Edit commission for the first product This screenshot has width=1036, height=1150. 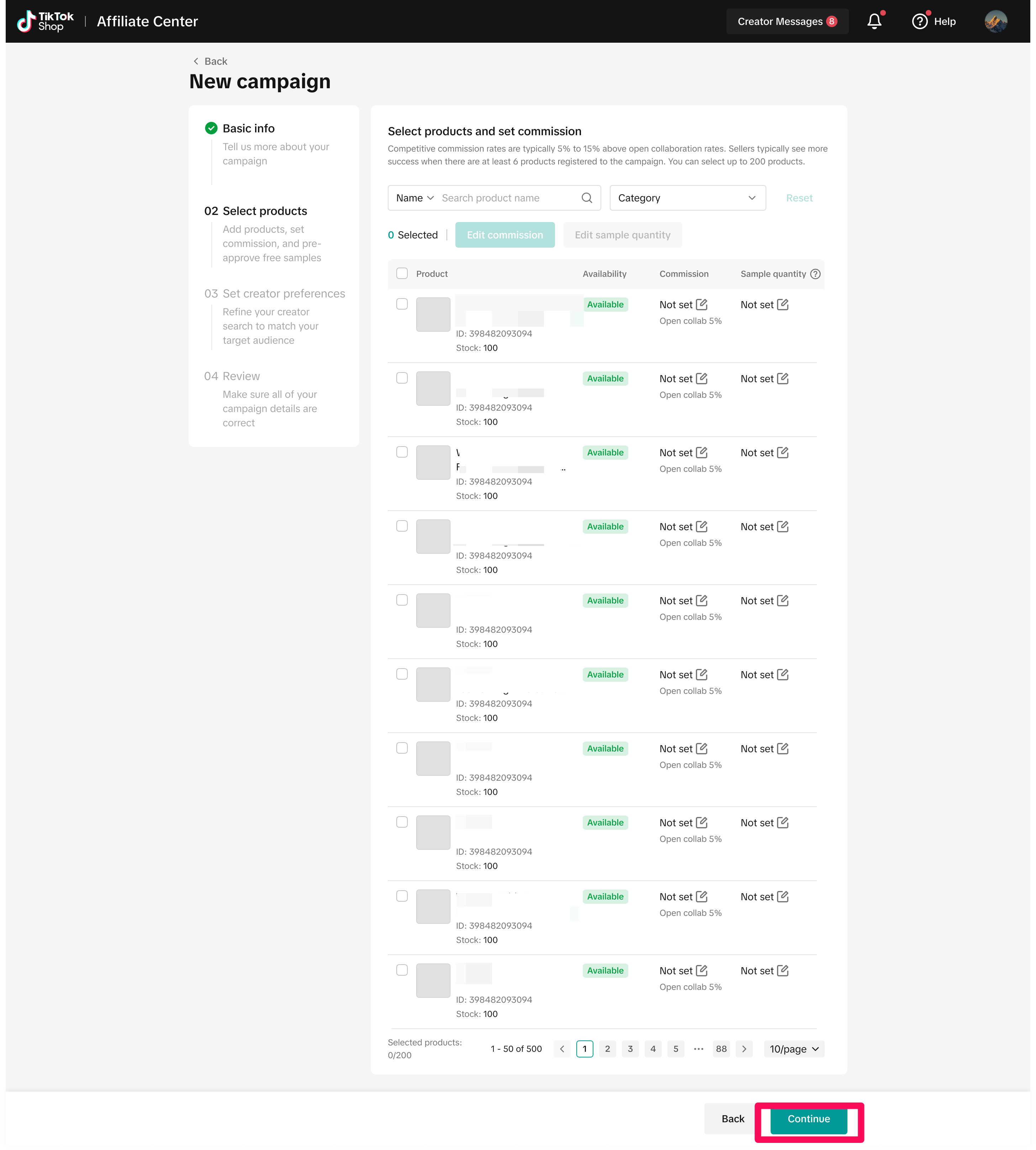[702, 305]
